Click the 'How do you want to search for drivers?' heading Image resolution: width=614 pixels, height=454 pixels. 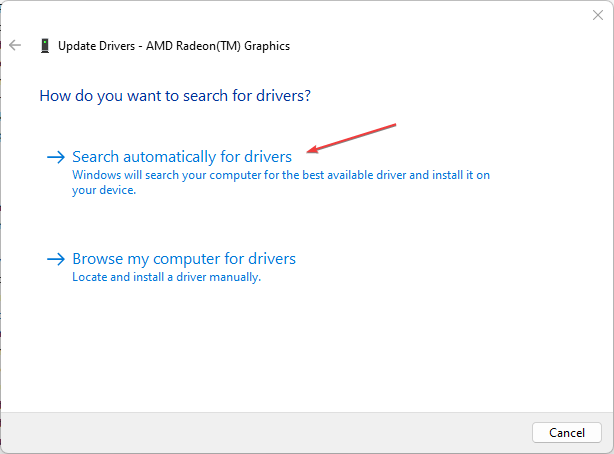point(175,96)
